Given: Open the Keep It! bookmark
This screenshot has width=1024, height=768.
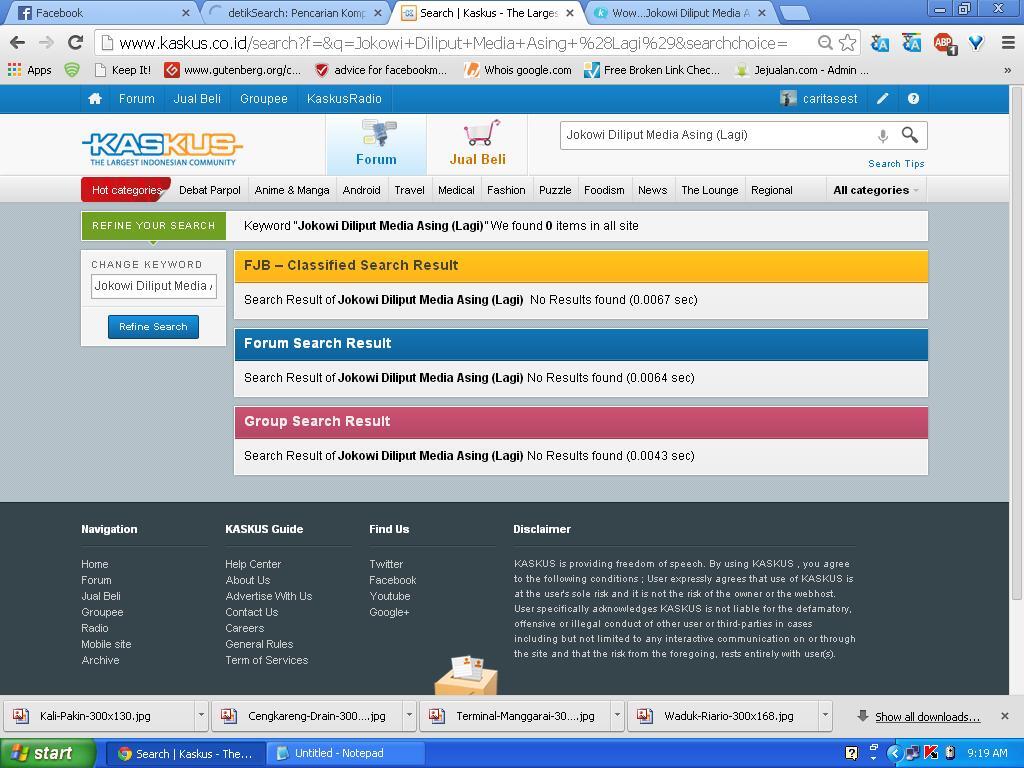Looking at the screenshot, I should coord(123,70).
